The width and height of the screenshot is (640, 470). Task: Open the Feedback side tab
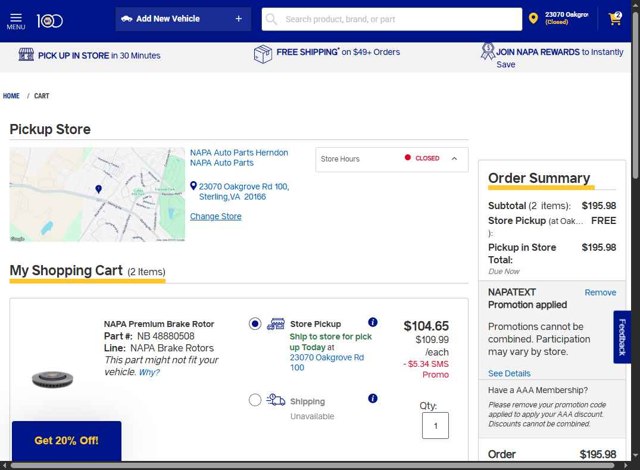[622, 337]
